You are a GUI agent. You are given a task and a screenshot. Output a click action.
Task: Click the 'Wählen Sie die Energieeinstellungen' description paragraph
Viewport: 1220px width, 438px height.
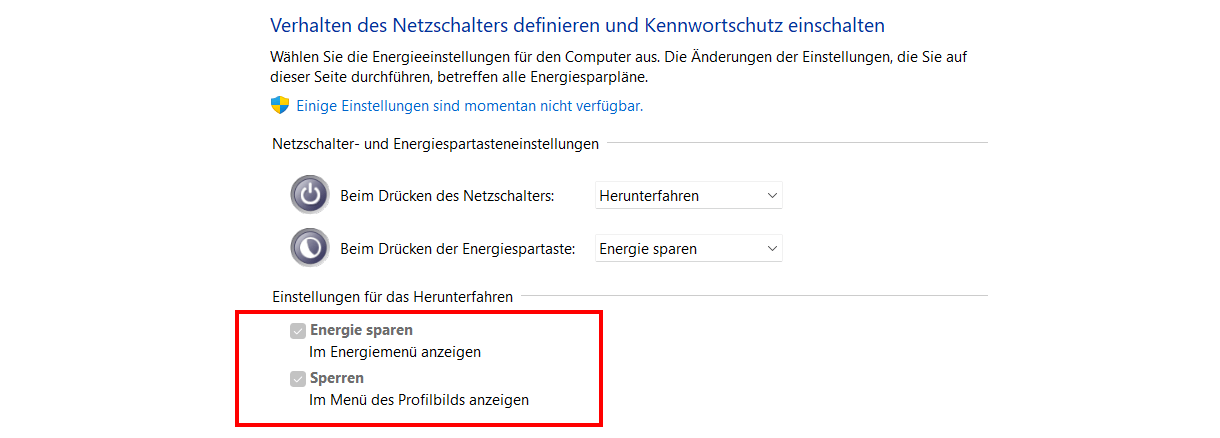[619, 67]
